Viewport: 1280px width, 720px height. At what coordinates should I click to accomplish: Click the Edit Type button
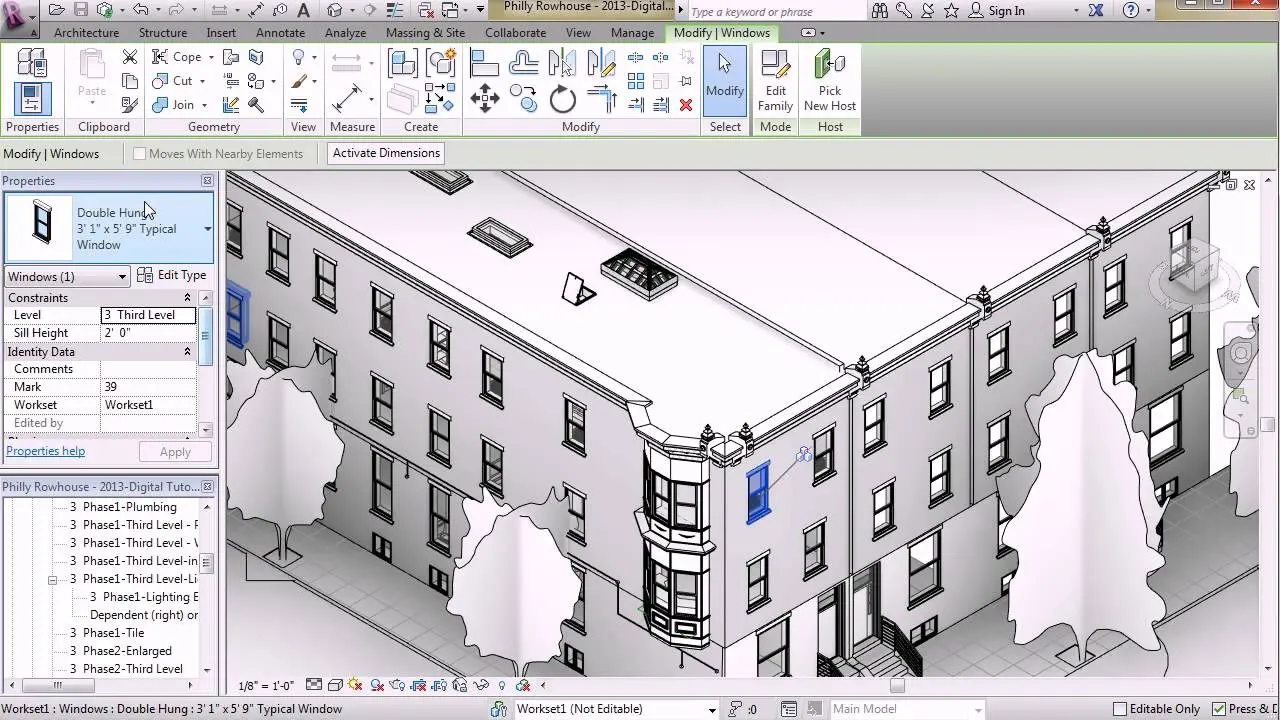coord(172,276)
